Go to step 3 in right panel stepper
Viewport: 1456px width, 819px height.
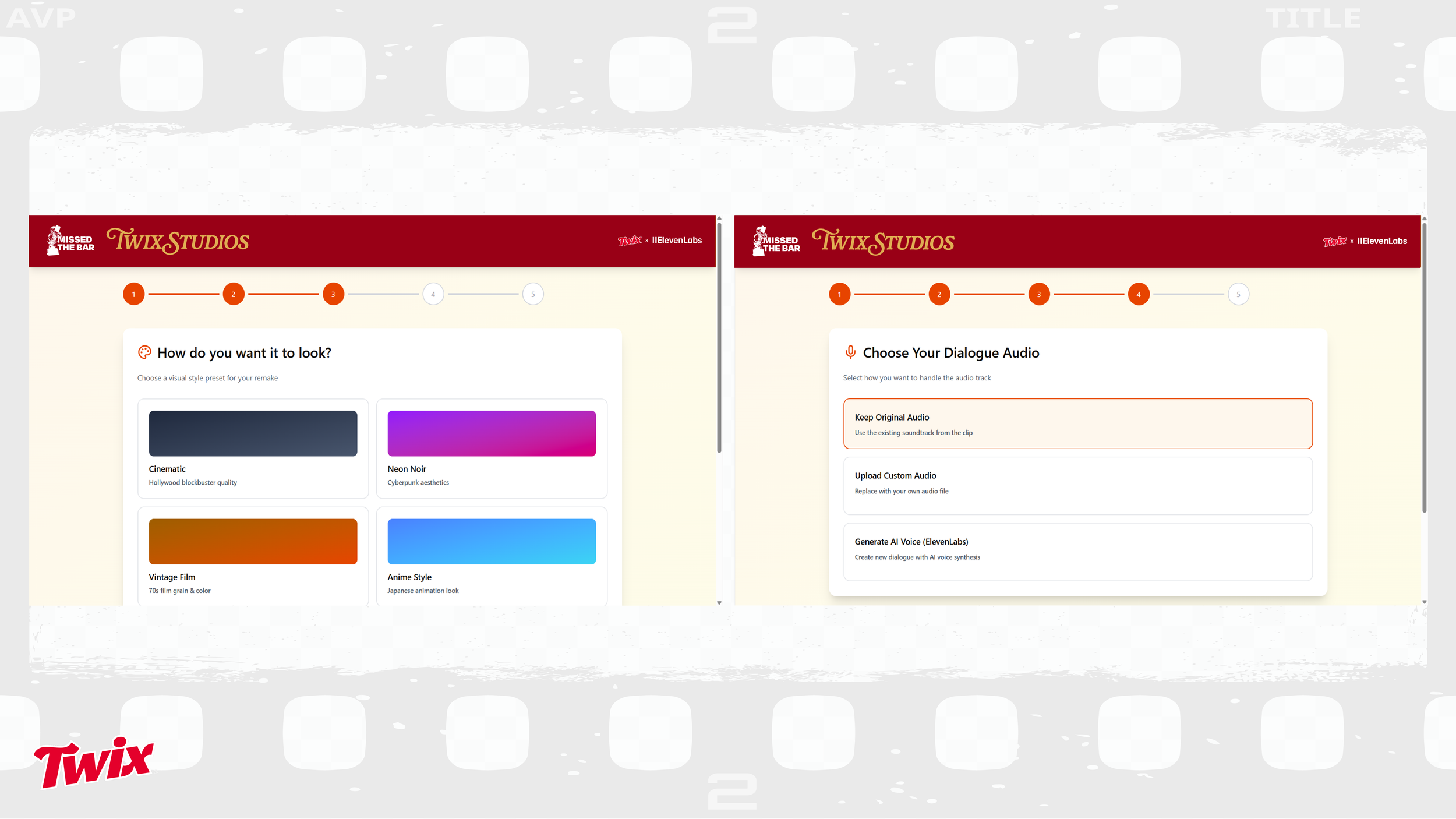tap(1039, 294)
